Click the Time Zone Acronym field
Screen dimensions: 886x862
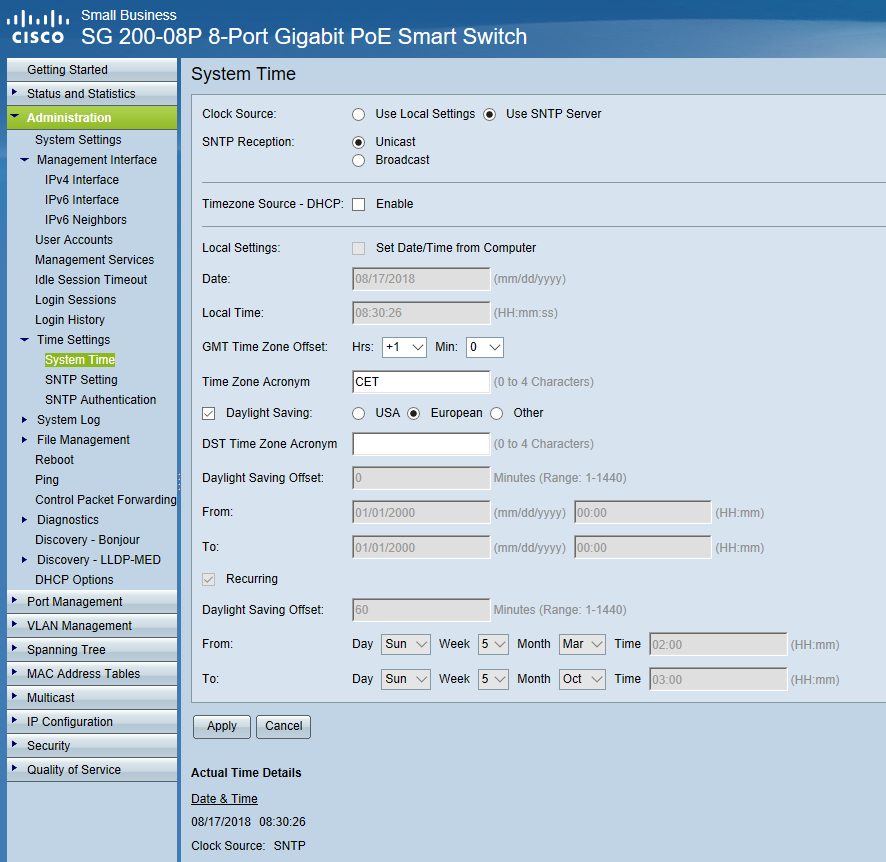pos(421,382)
